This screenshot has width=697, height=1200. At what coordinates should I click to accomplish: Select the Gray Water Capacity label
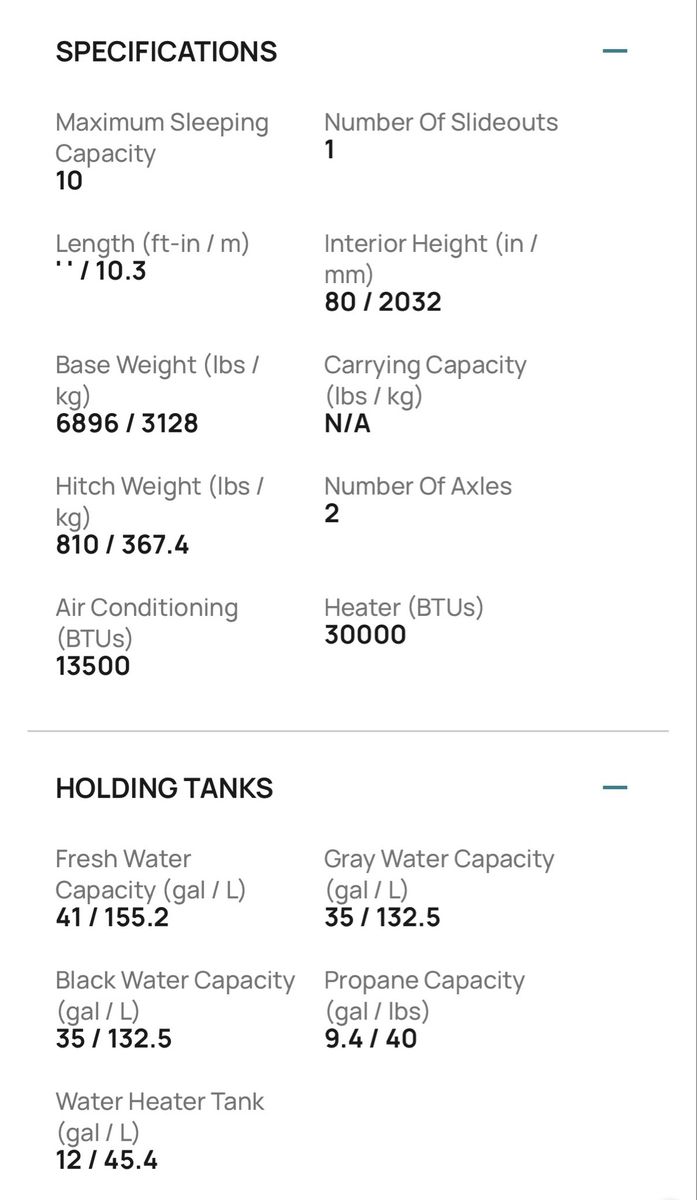pyautogui.click(x=439, y=874)
